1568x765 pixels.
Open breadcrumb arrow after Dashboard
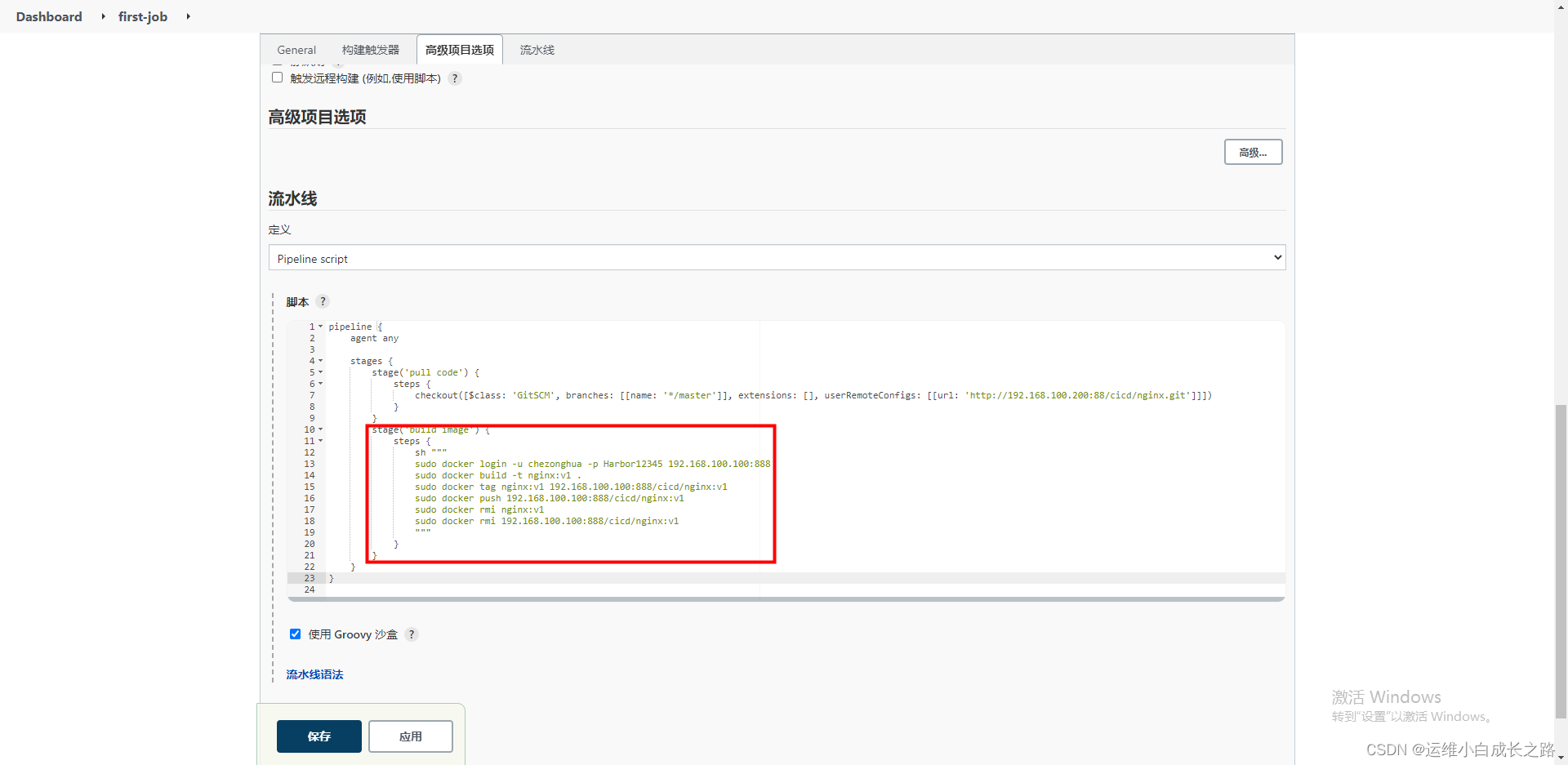[103, 16]
